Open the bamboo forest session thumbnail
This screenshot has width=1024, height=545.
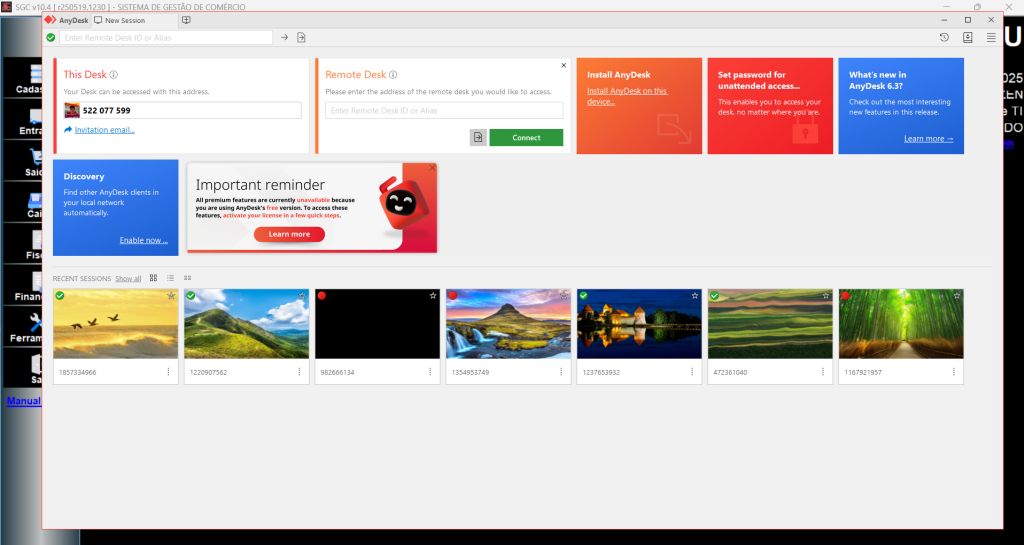pos(901,324)
